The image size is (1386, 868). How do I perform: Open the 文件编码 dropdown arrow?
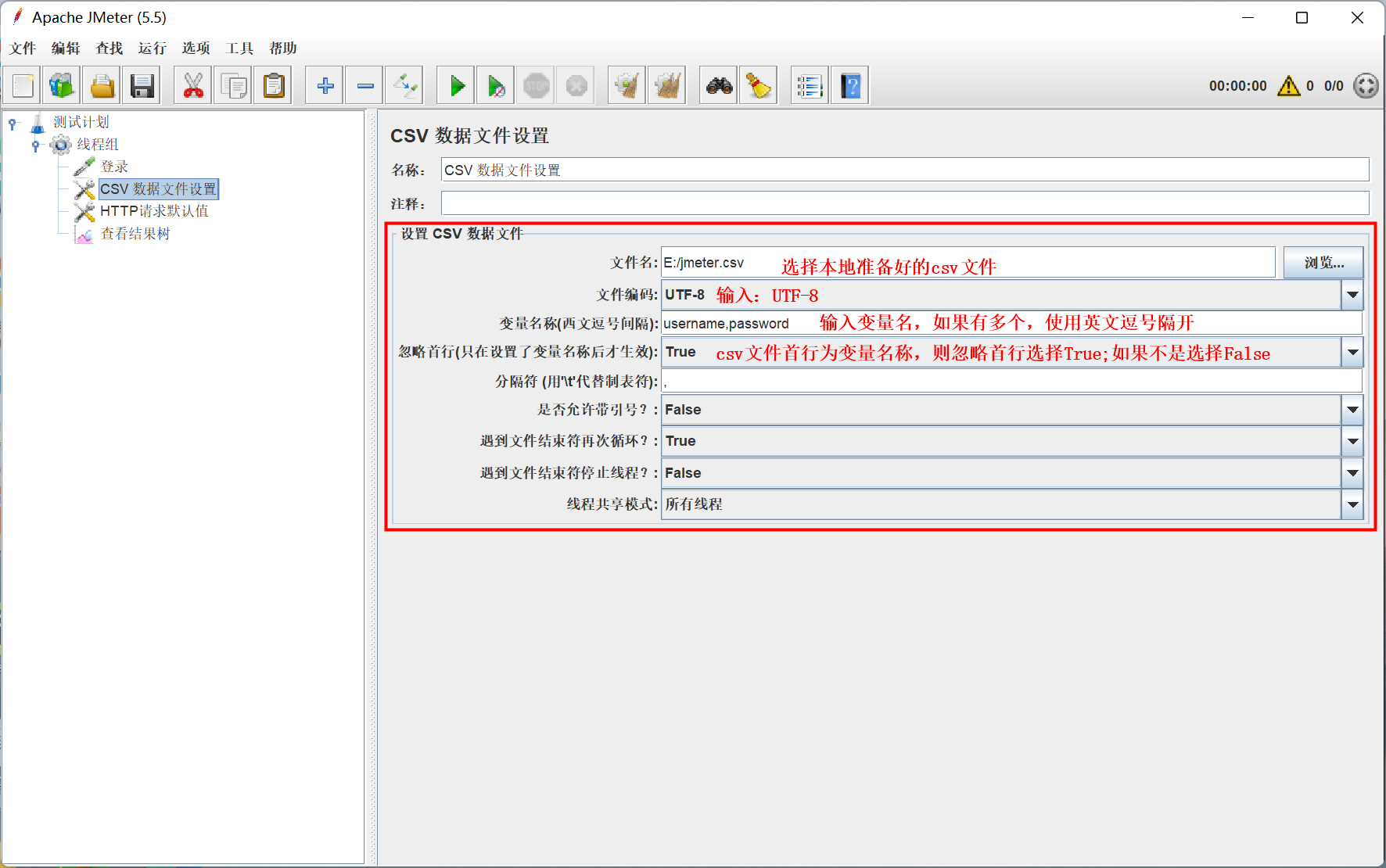1352,295
